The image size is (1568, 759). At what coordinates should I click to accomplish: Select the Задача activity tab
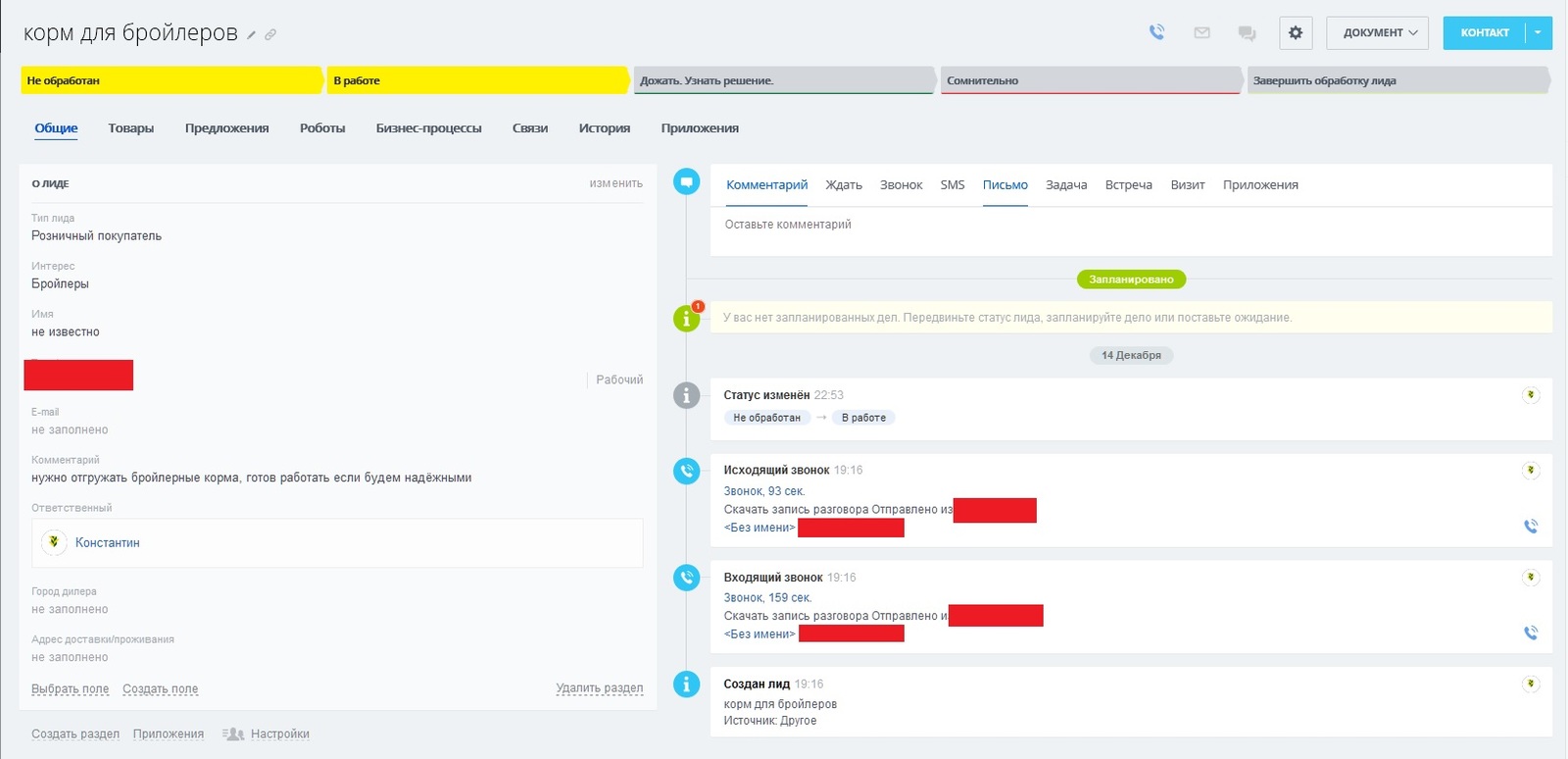[1065, 185]
